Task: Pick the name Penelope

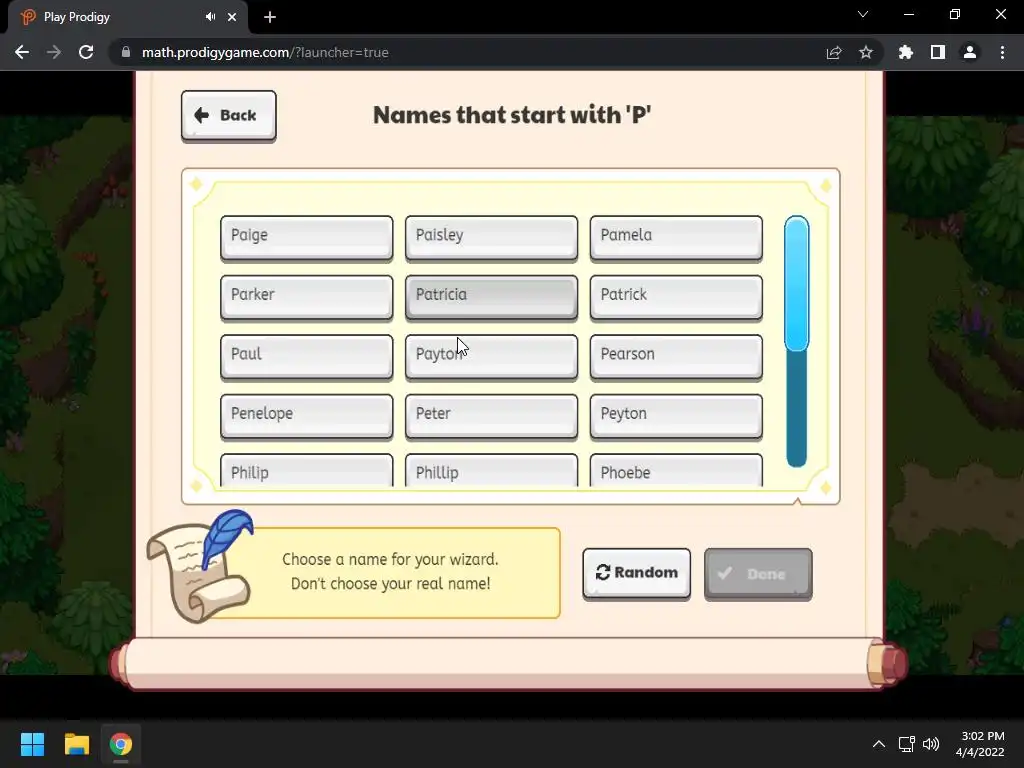Action: 306,416
